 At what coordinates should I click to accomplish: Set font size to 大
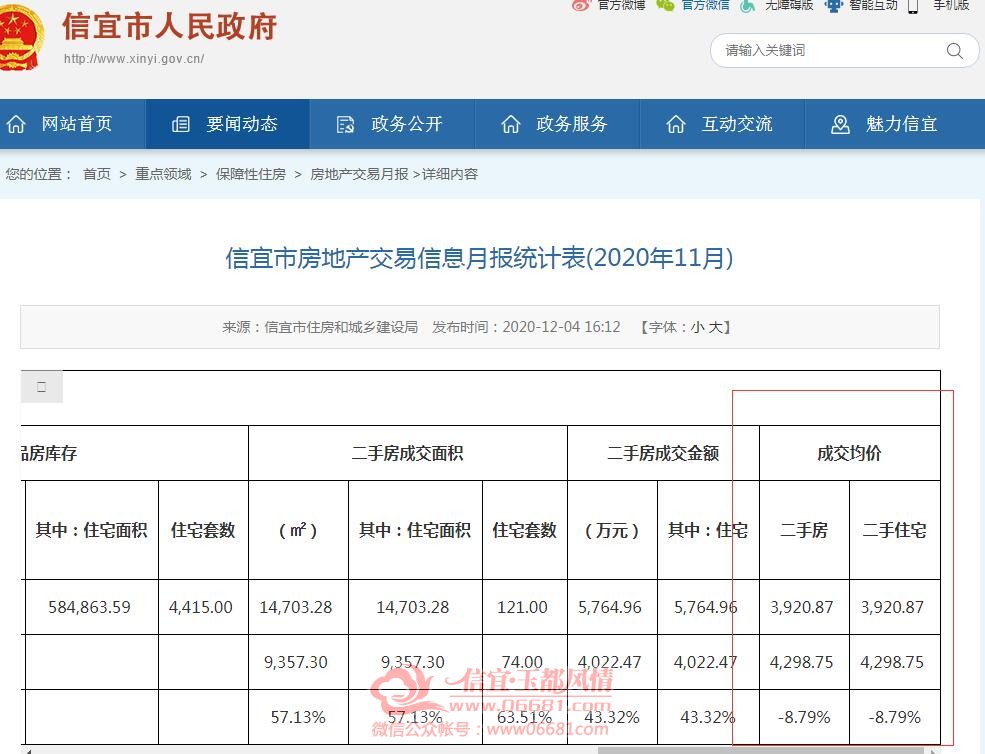click(715, 327)
